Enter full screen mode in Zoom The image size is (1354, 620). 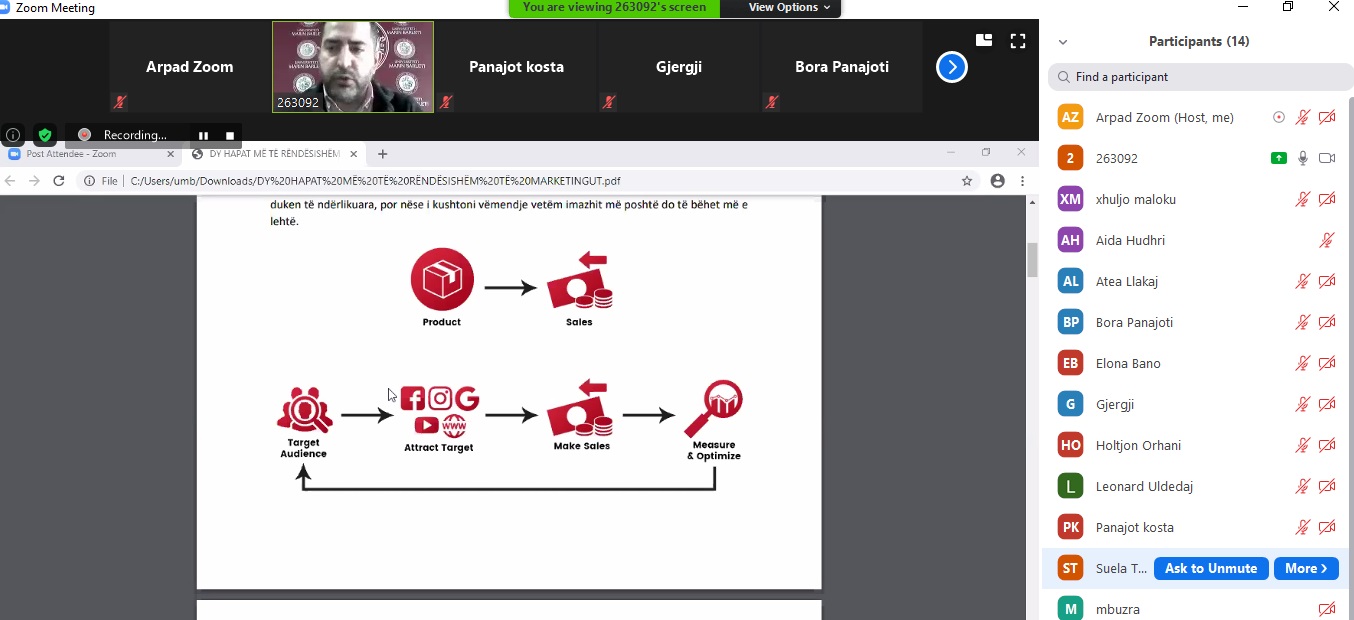(1018, 41)
